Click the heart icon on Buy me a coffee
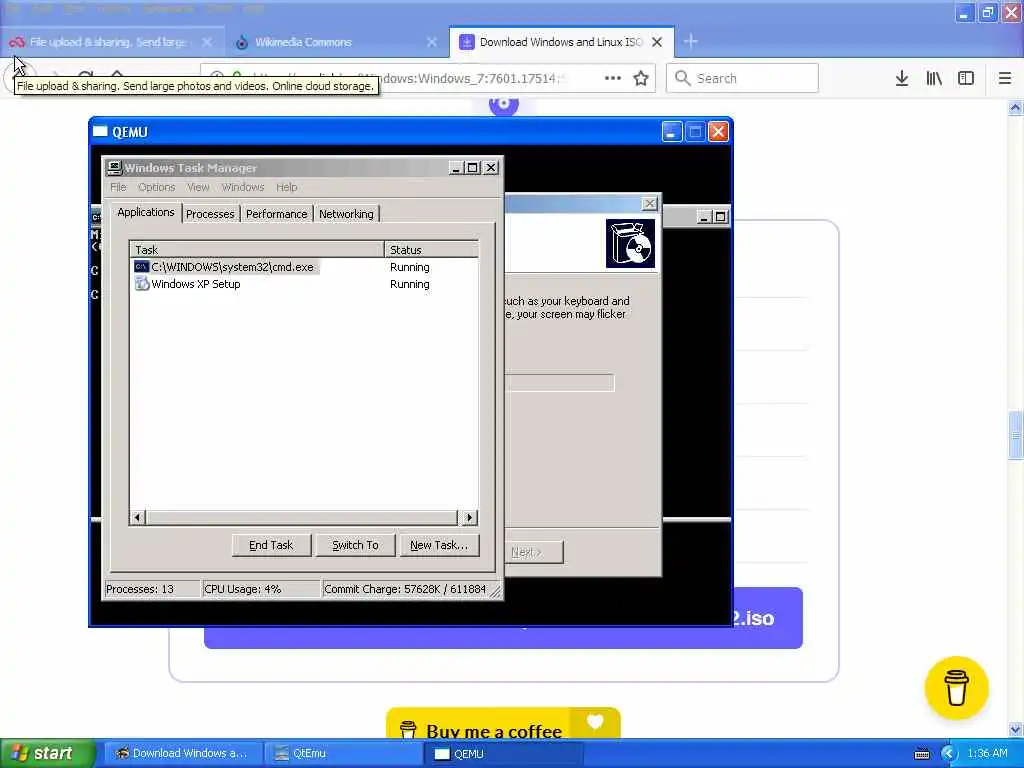 click(x=595, y=722)
